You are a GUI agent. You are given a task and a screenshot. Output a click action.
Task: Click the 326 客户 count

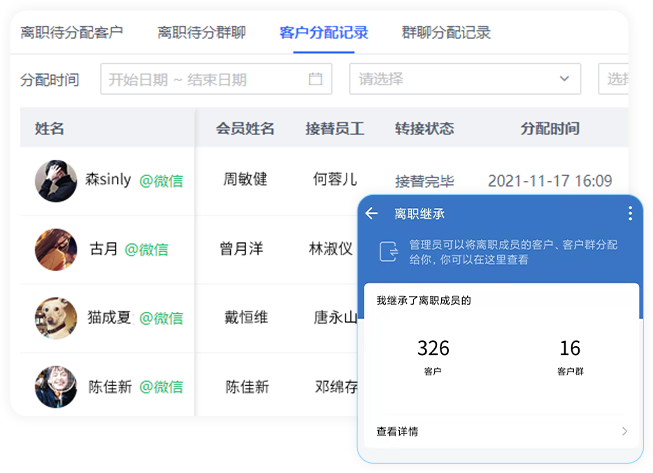point(433,357)
